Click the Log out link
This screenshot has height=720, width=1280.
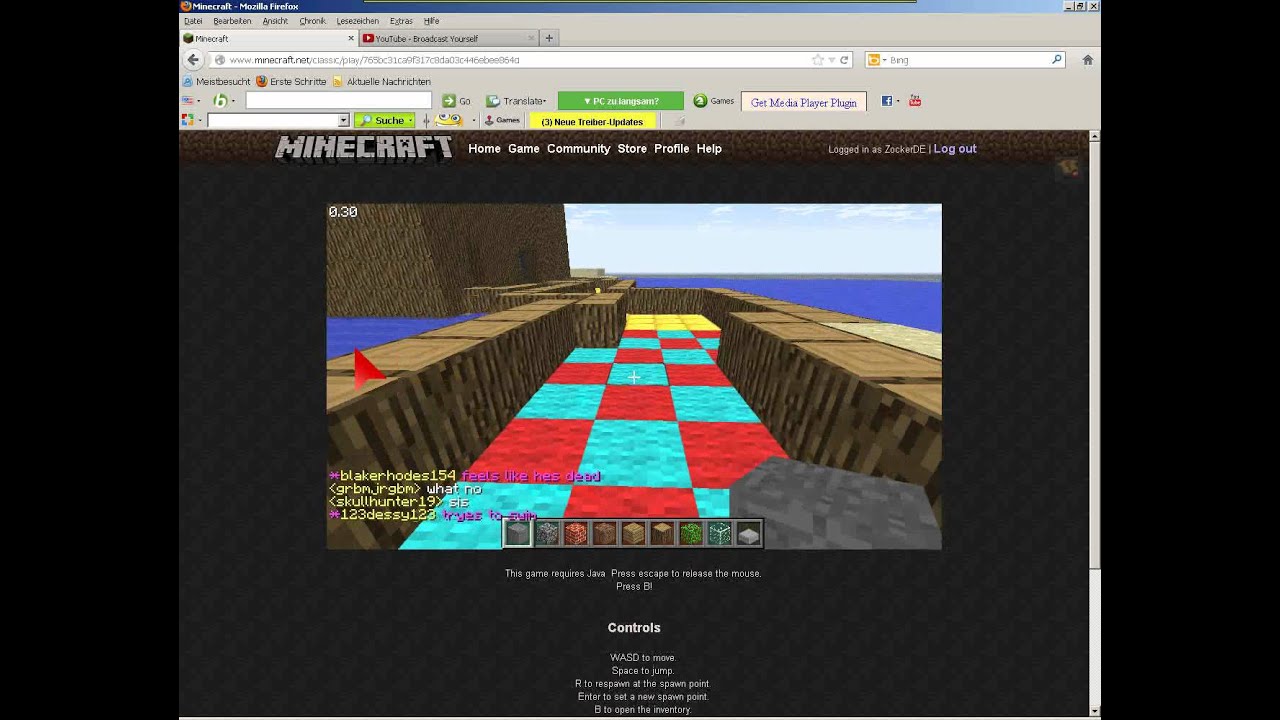[955, 148]
